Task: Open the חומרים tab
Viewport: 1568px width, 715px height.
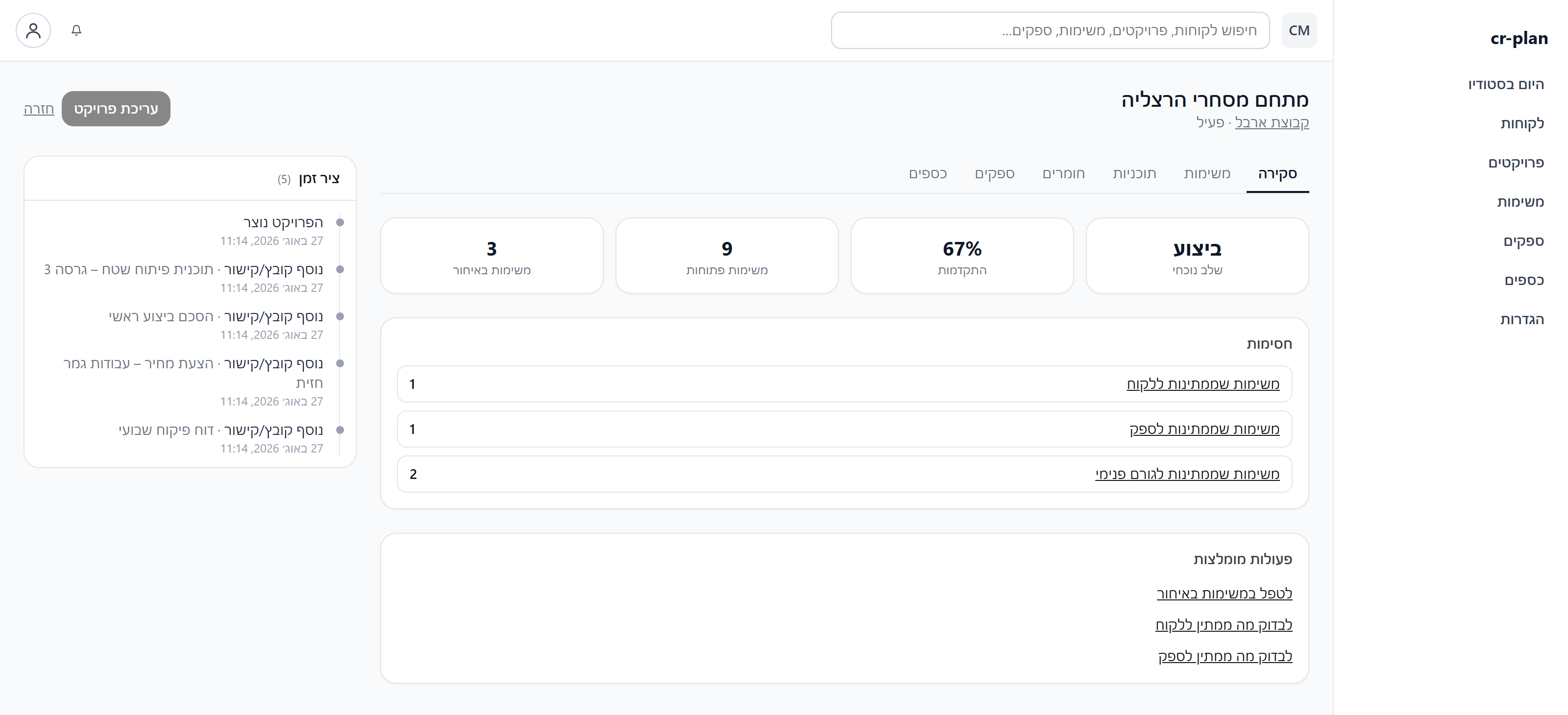Action: [1063, 173]
